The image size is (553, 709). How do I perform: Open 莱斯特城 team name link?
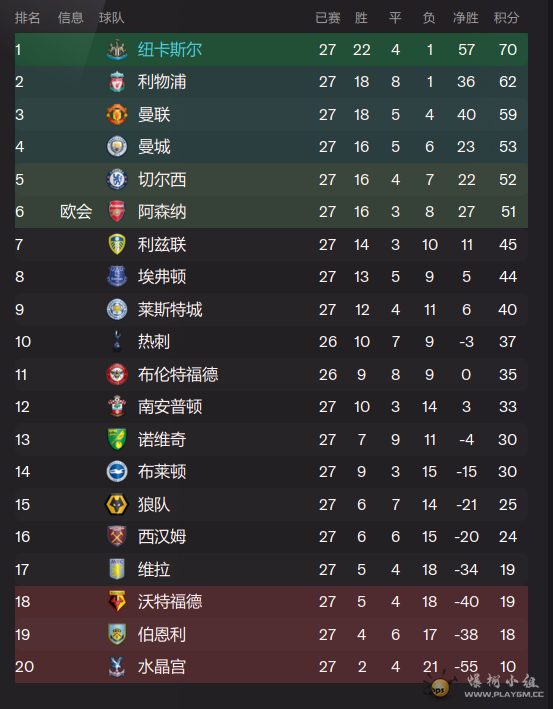click(x=170, y=310)
